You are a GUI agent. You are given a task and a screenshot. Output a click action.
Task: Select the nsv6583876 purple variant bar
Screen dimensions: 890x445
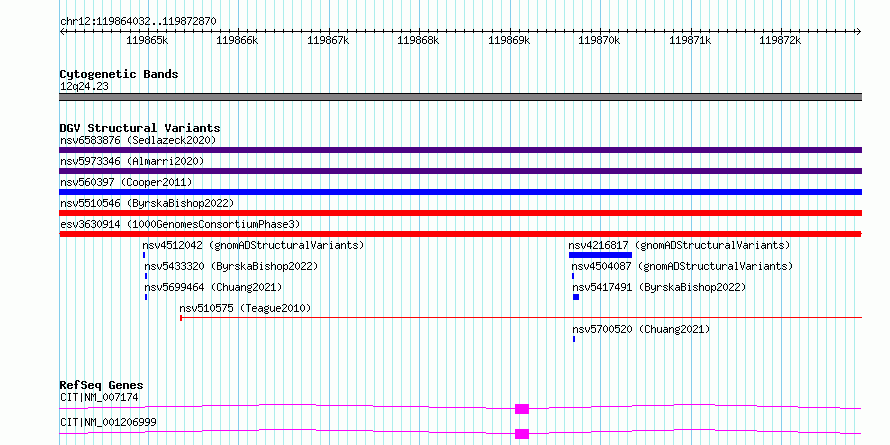coord(460,150)
